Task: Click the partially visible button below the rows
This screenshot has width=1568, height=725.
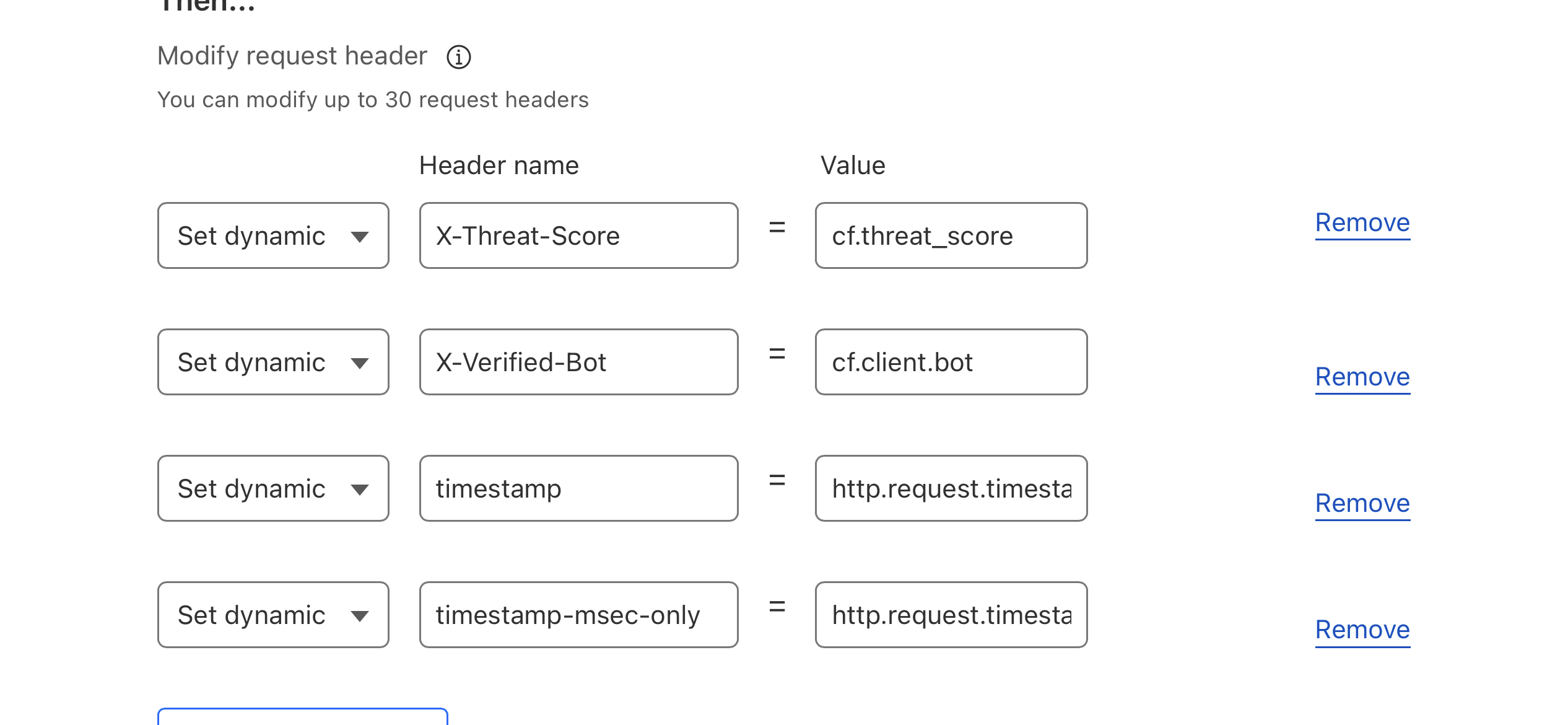Action: tap(302, 717)
